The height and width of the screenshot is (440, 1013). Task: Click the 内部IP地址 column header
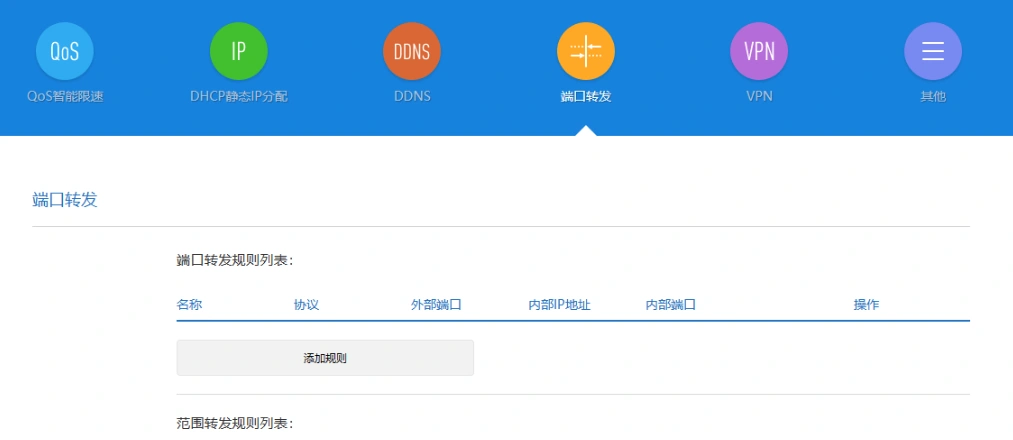[559, 304]
